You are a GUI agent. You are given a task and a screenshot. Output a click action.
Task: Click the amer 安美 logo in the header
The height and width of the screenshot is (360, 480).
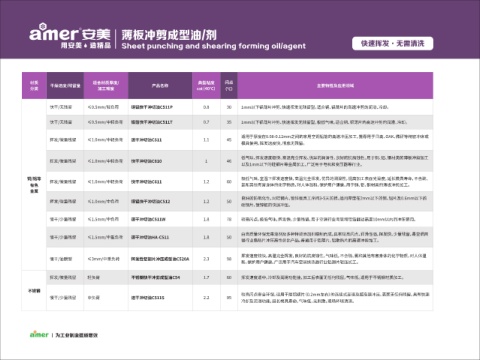pyautogui.click(x=70, y=32)
